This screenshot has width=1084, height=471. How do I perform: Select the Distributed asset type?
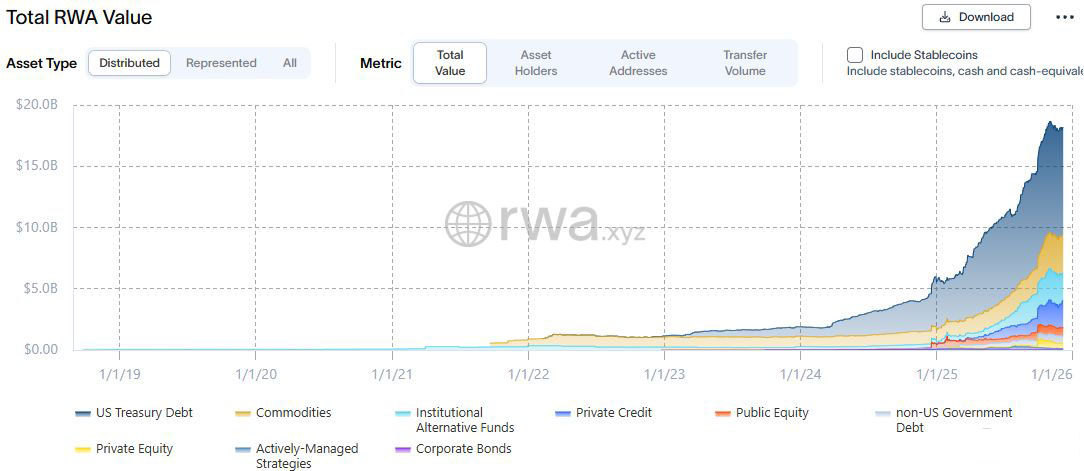pos(129,63)
